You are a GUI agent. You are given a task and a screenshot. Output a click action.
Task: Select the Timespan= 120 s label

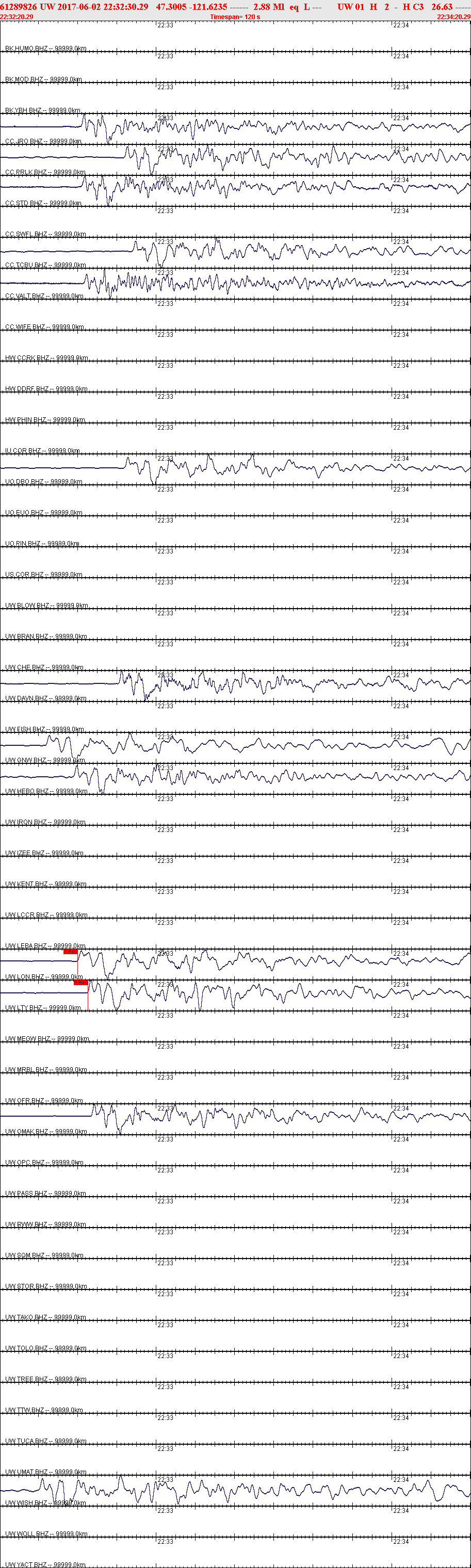click(x=235, y=17)
